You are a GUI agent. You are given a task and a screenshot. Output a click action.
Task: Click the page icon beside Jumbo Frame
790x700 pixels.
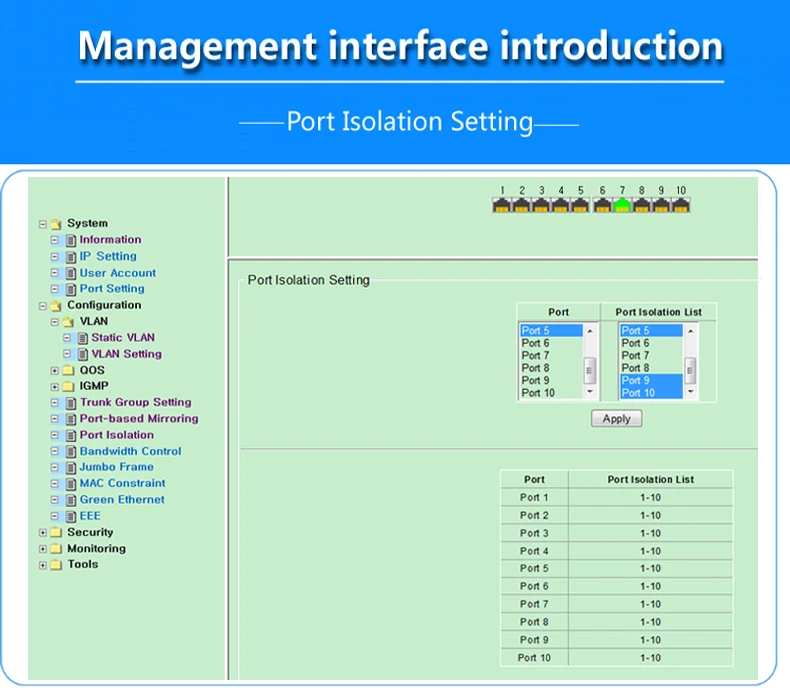point(71,468)
